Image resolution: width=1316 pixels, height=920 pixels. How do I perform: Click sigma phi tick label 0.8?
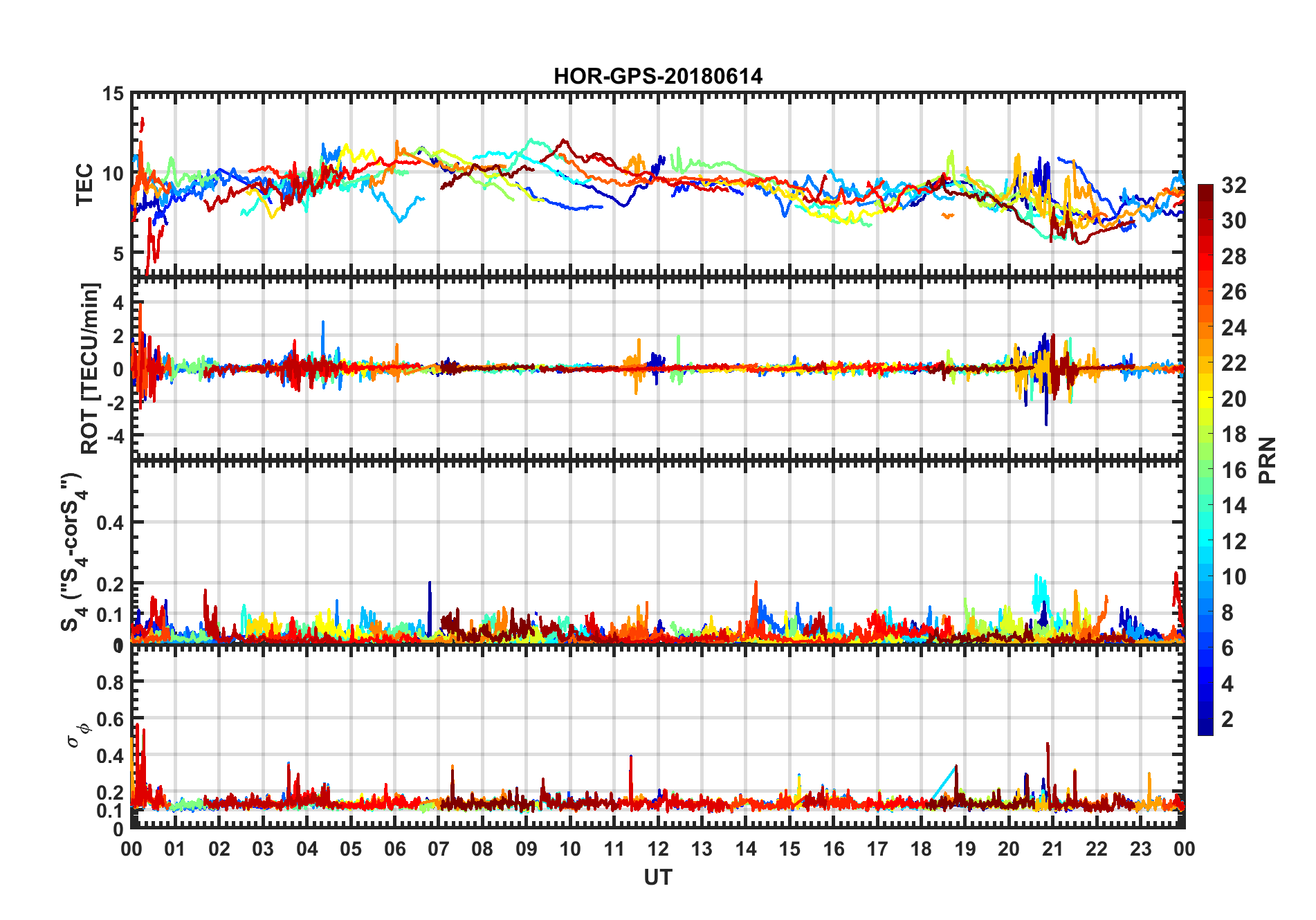[111, 682]
